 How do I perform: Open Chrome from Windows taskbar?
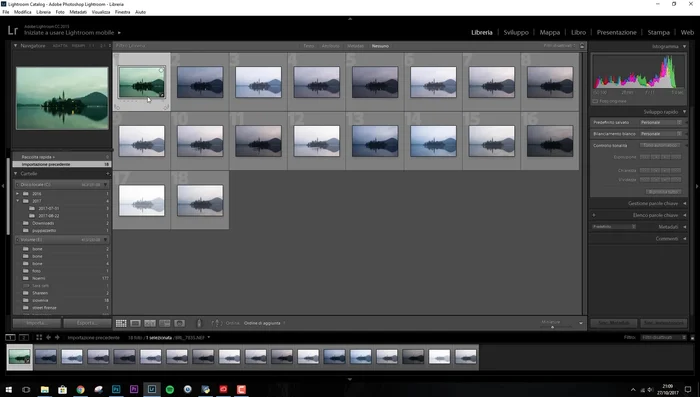click(x=80, y=389)
